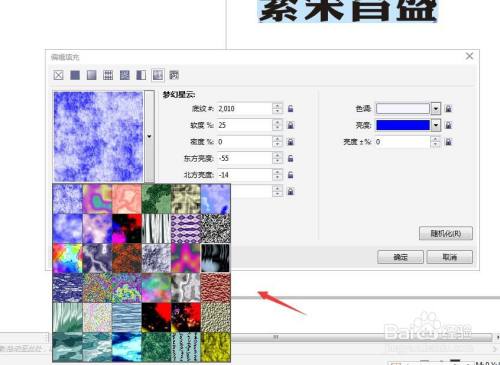
Task: Pick the bright rainbow multicolor texture
Action: [x=67, y=258]
